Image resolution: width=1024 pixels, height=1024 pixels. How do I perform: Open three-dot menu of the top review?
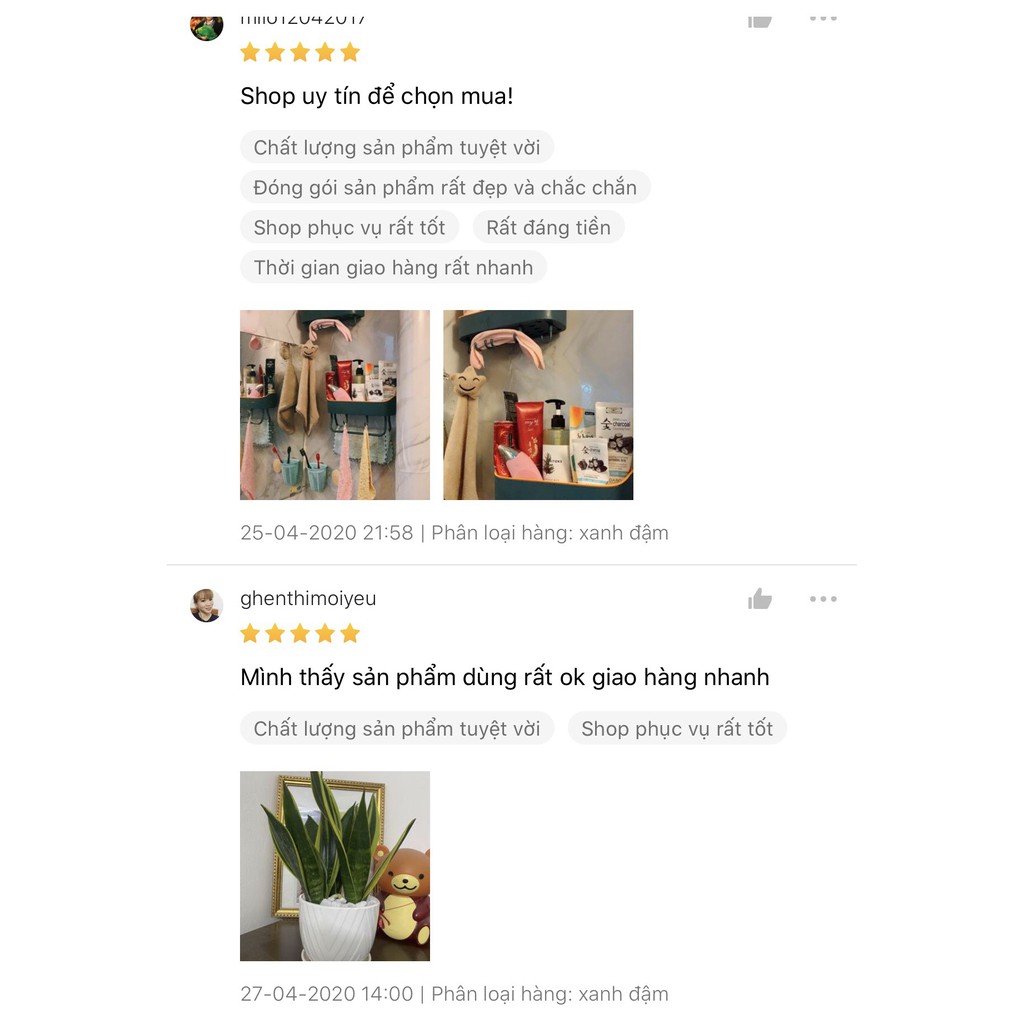[x=823, y=18]
